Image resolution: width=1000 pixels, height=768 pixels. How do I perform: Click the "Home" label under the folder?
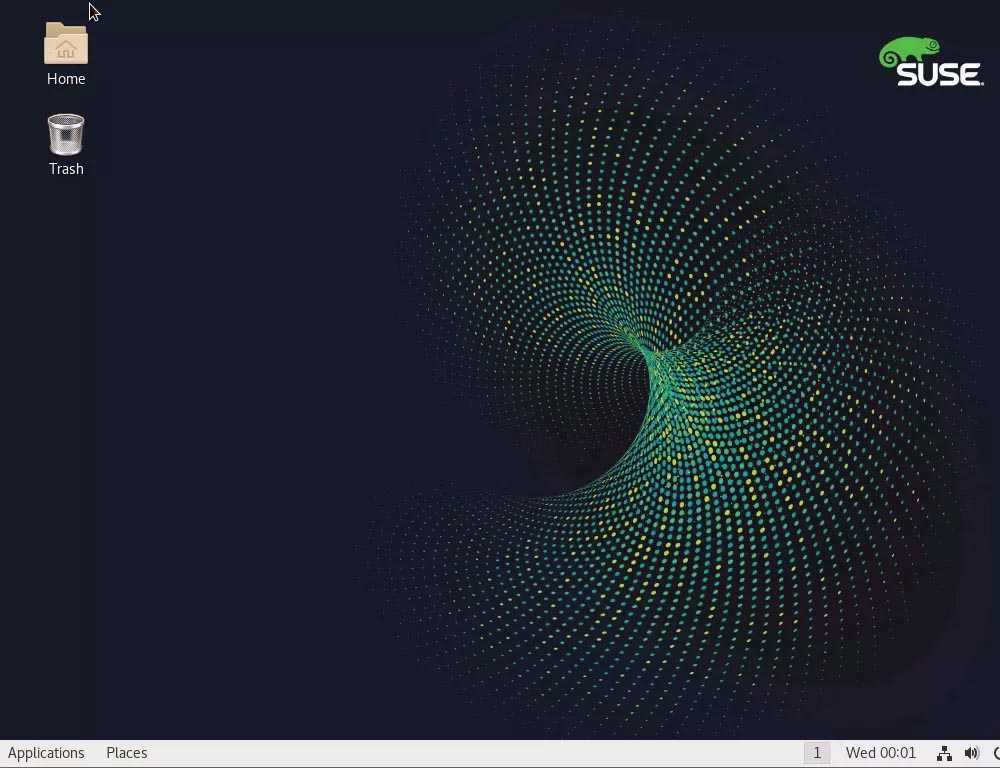click(66, 79)
